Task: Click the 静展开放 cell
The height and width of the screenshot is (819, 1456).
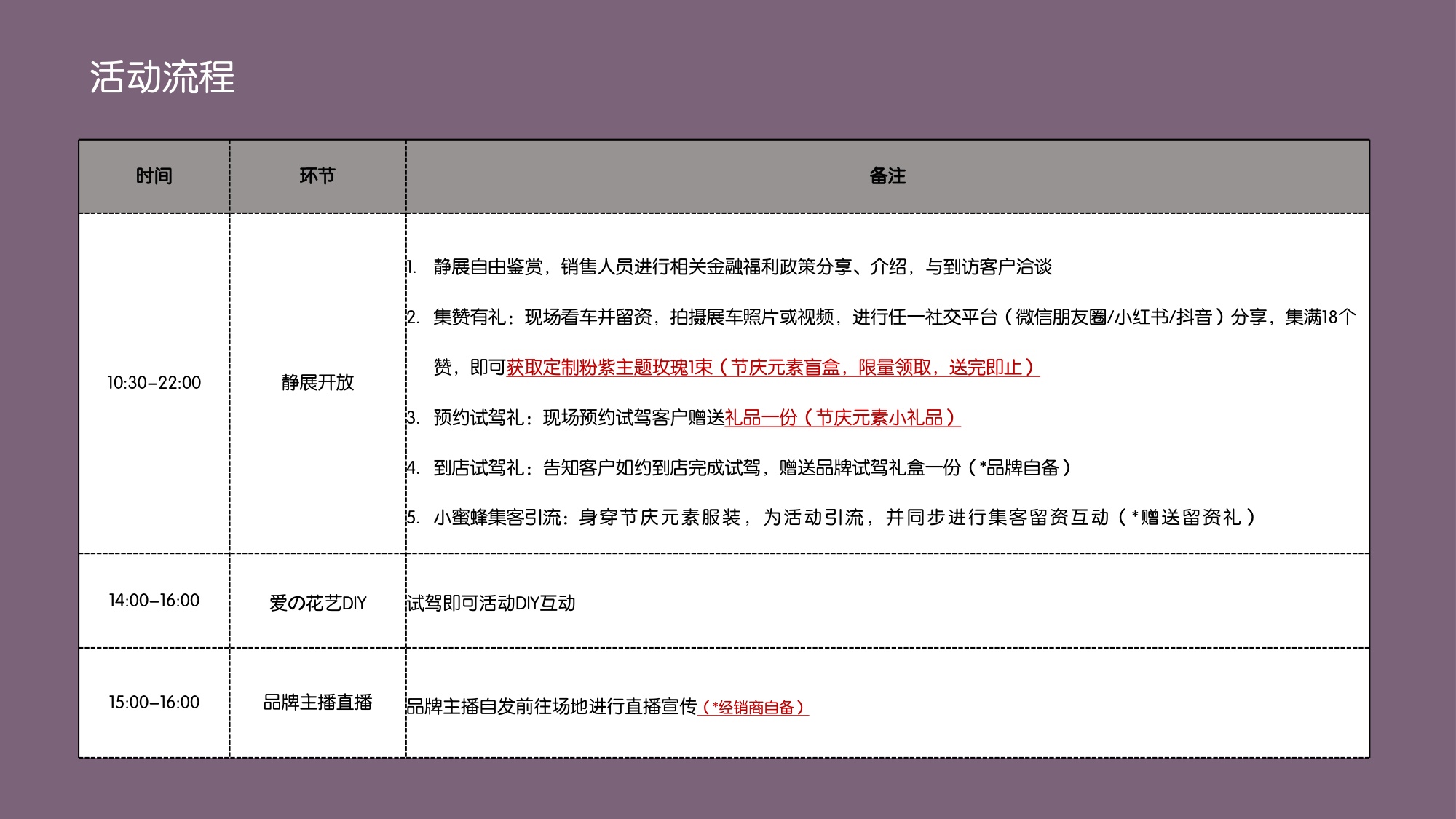Action: pos(318,381)
